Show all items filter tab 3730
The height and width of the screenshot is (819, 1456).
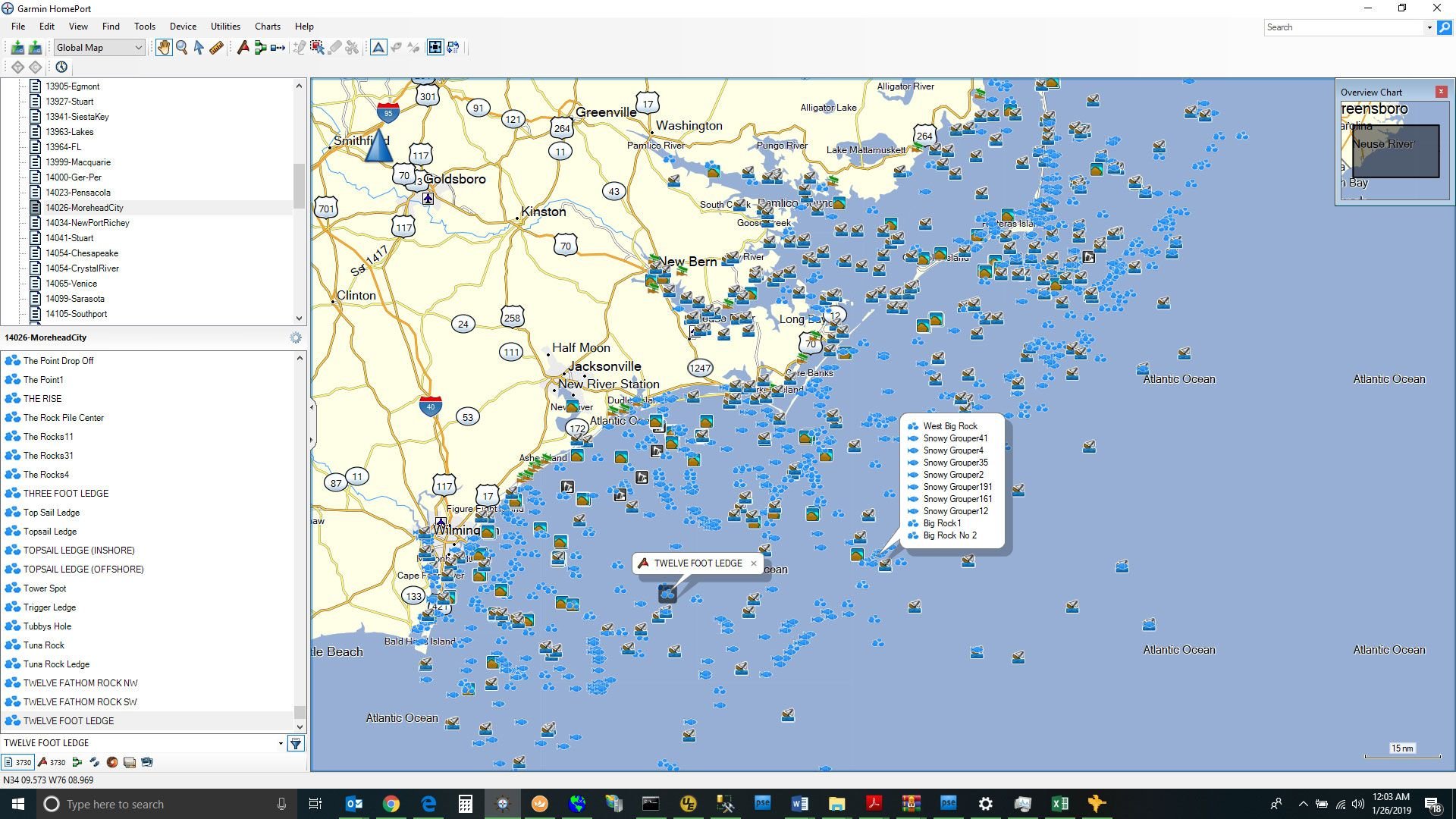18,762
